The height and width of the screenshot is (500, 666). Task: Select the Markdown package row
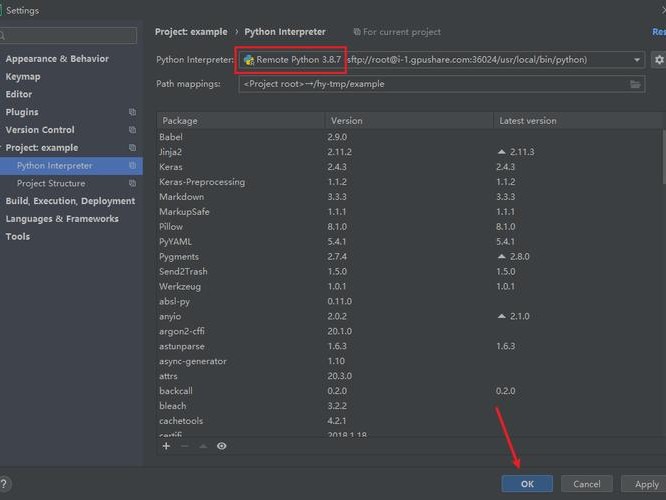(x=409, y=197)
